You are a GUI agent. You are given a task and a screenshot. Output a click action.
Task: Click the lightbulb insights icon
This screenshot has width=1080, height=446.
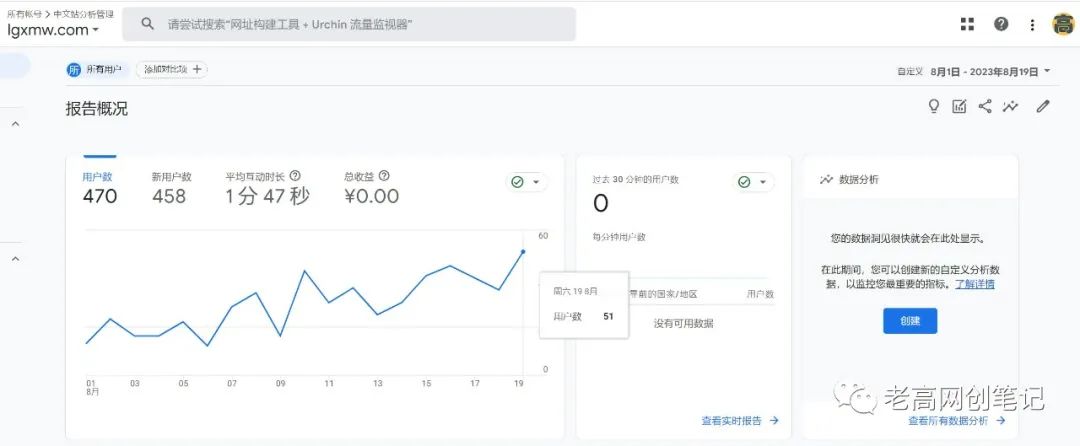coord(934,106)
